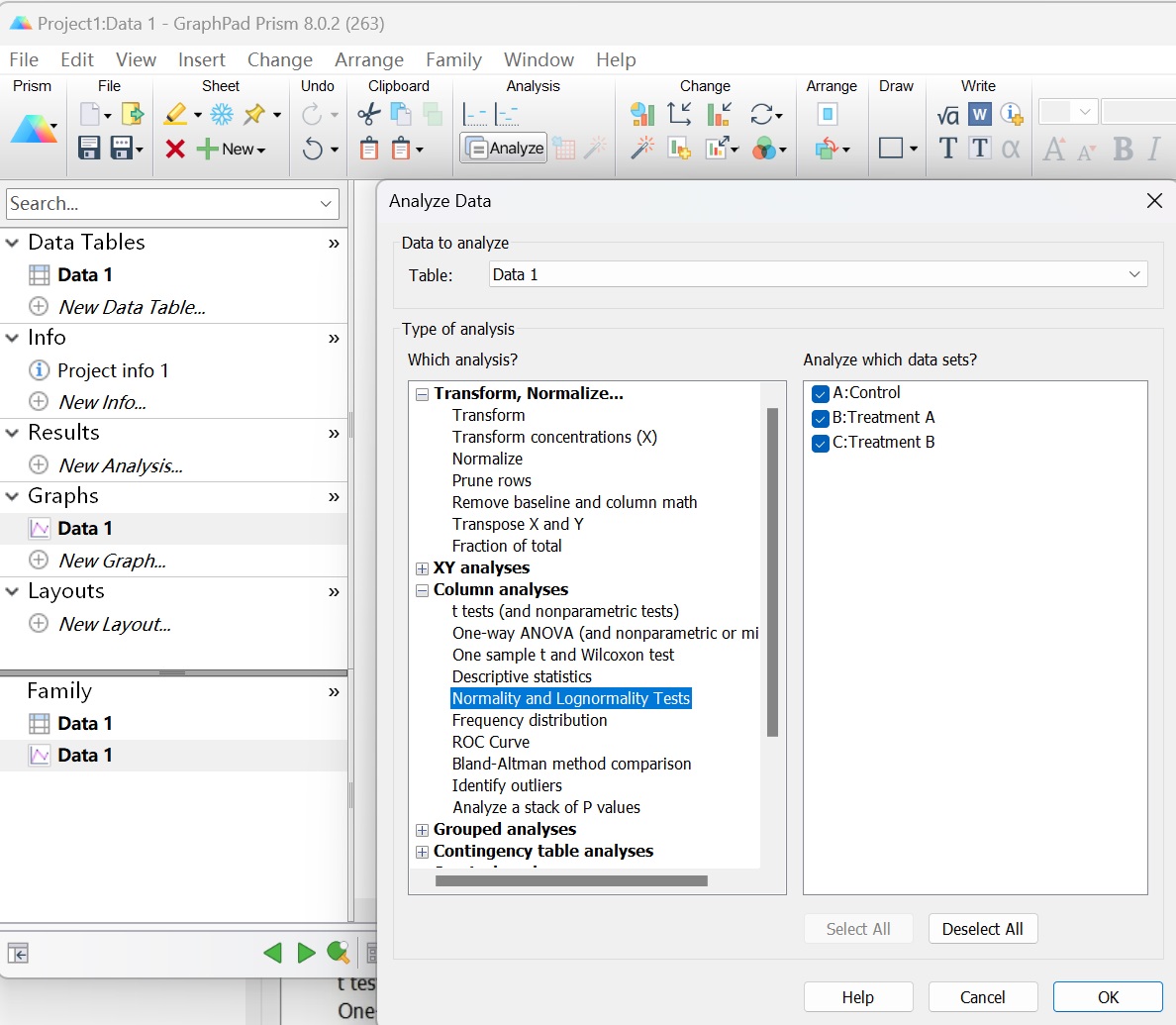Expand the XY analyses tree node
The image size is (1176, 1025).
tap(423, 568)
